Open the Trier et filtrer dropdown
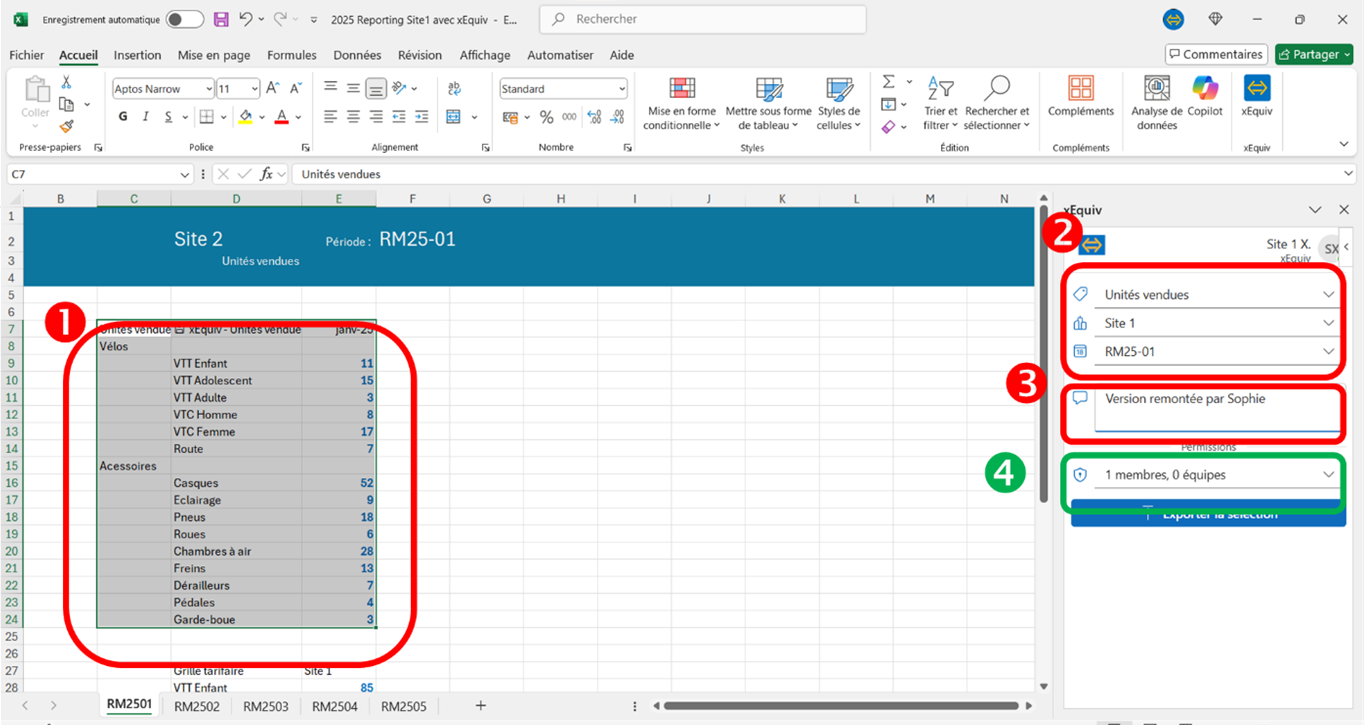 click(x=940, y=103)
